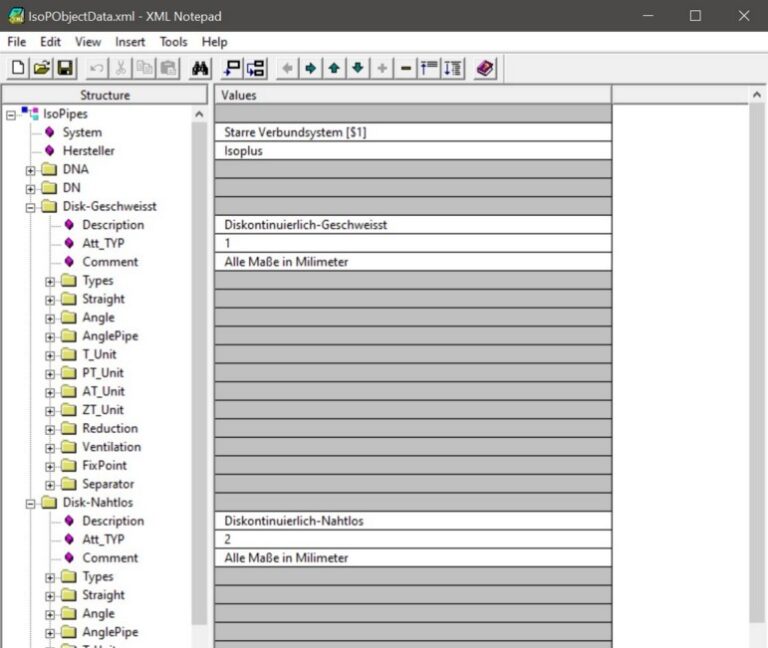Click the Att_TYP value '2' field
The height and width of the screenshot is (648, 768).
tap(413, 539)
